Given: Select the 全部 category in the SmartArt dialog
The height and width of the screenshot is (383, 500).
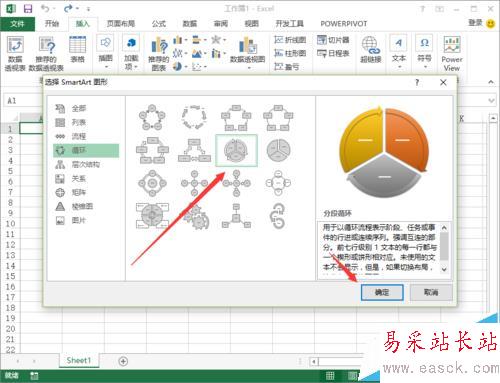Looking at the screenshot, I should (86, 108).
